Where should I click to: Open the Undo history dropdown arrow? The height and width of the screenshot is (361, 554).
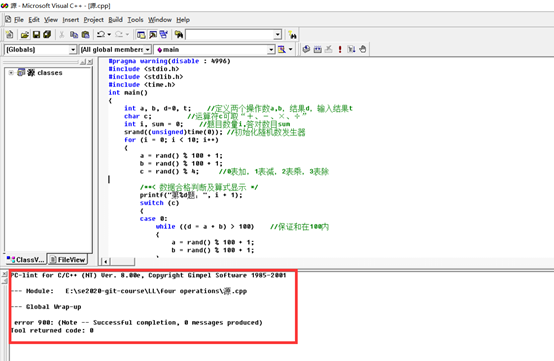point(109,35)
